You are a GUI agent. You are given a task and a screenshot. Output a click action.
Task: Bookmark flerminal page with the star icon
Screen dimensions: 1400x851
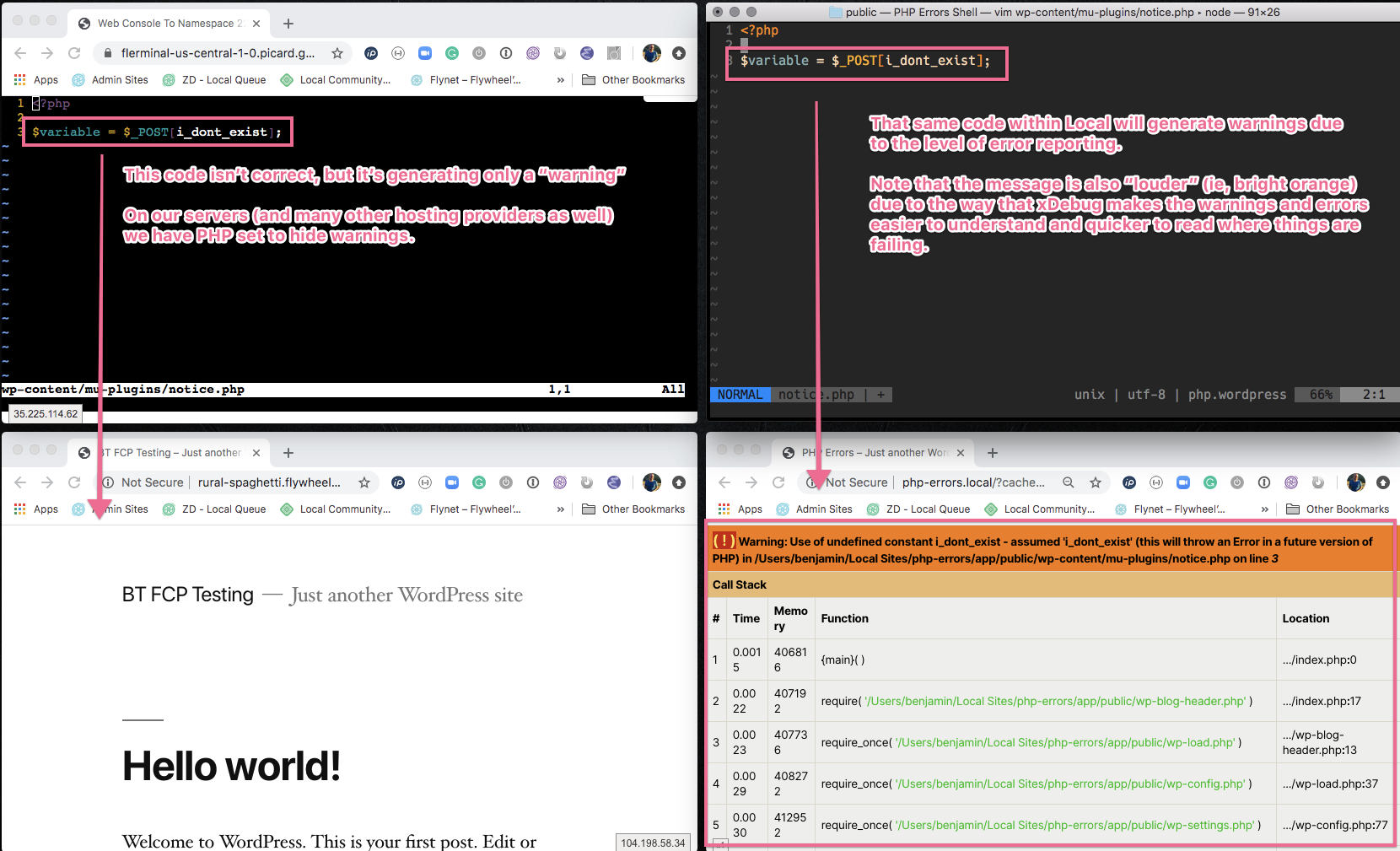[337, 53]
